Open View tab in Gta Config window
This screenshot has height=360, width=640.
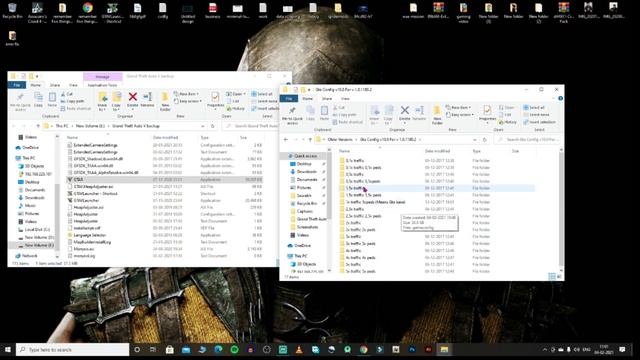[x=345, y=99]
